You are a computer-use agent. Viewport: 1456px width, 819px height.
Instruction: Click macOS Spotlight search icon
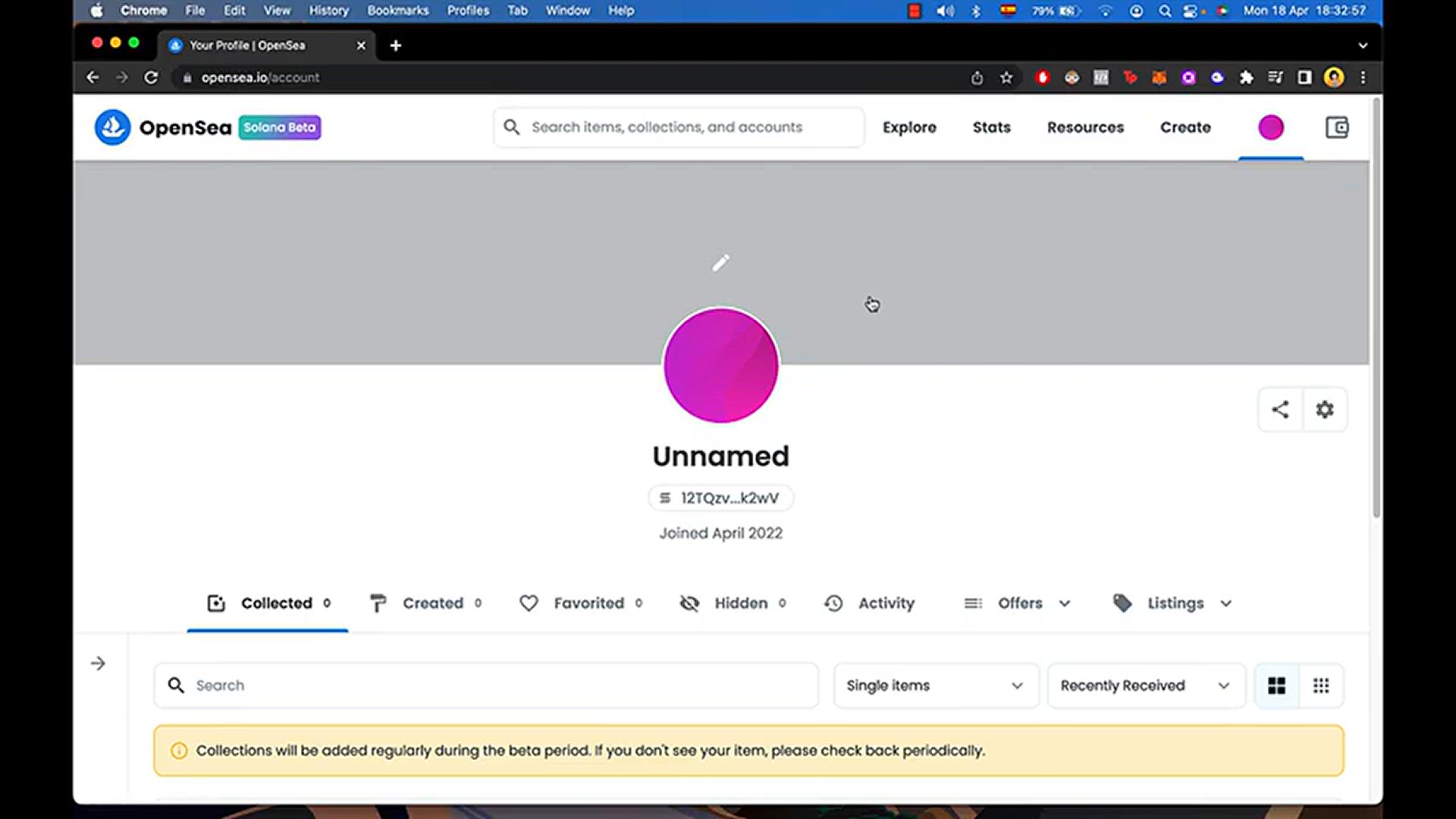[x=1165, y=11]
